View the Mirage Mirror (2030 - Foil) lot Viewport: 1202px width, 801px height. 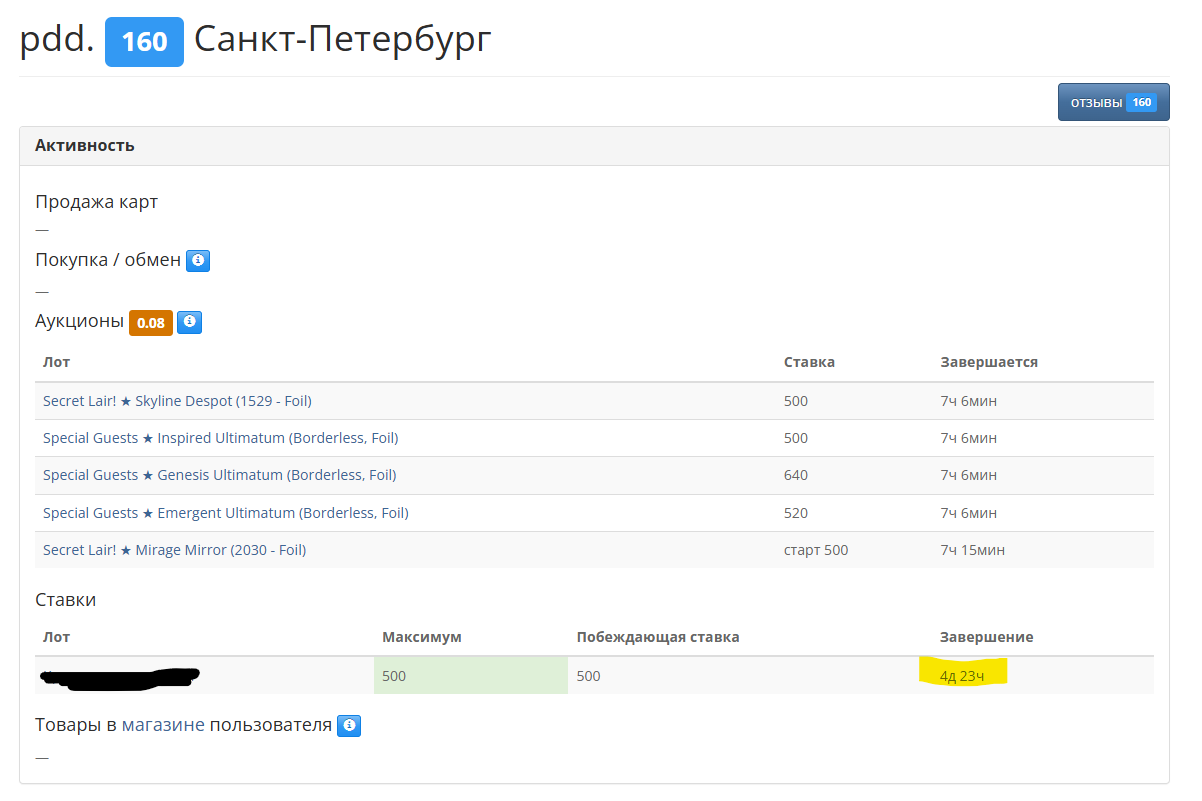click(174, 550)
